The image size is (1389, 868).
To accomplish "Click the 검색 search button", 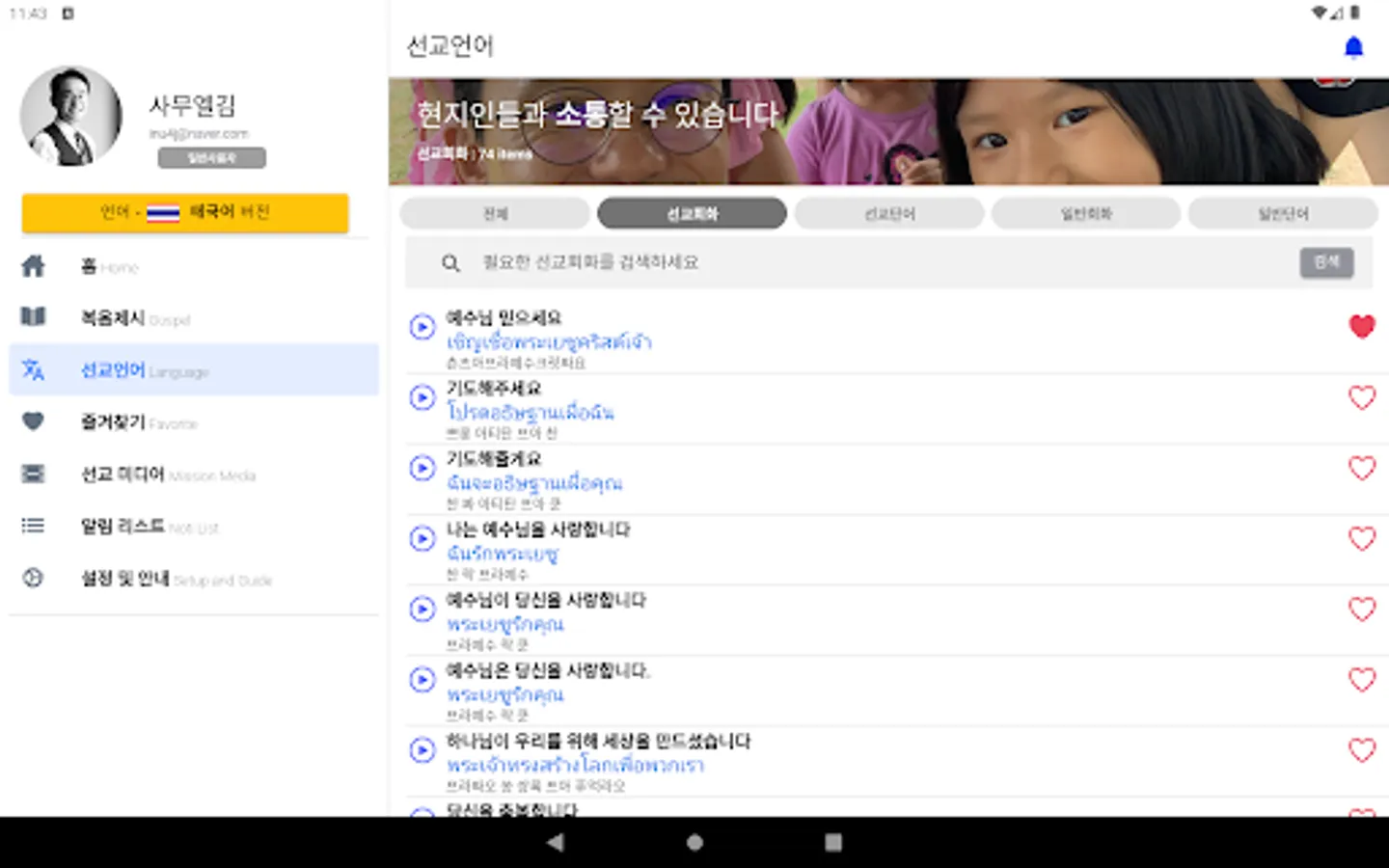I will [1326, 262].
